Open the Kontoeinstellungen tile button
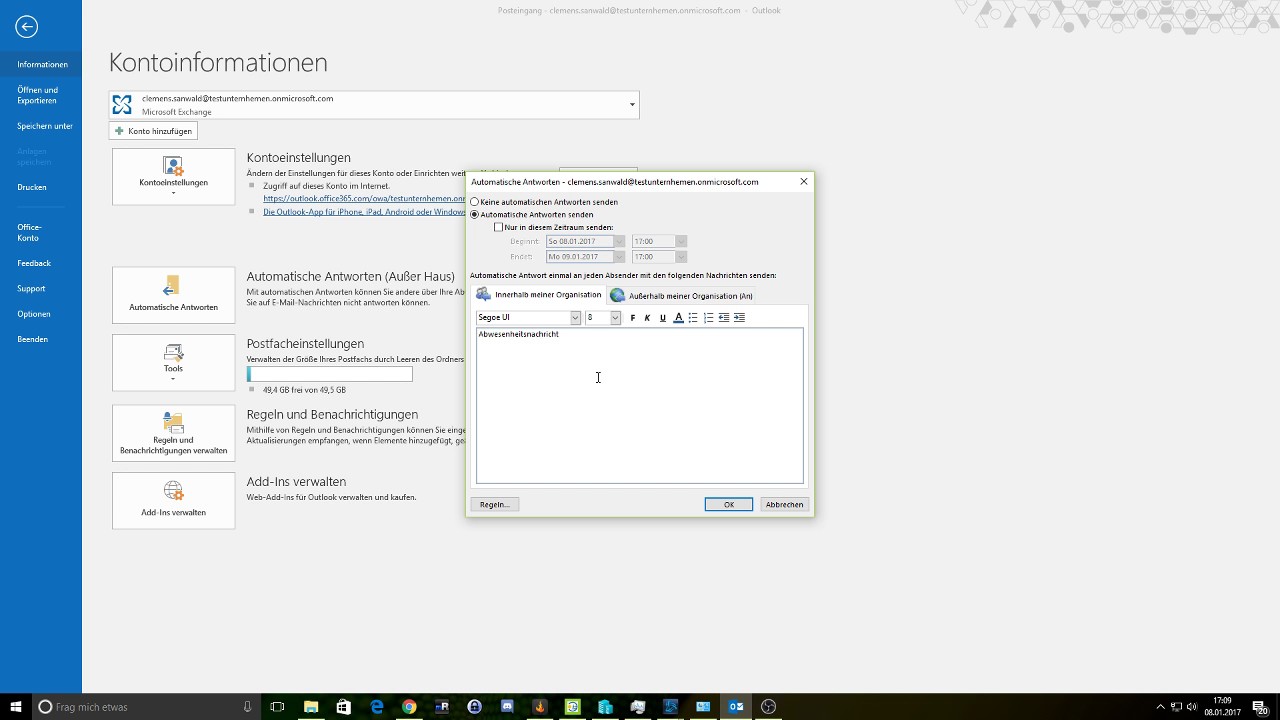This screenshot has width=1280, height=720. click(x=174, y=177)
